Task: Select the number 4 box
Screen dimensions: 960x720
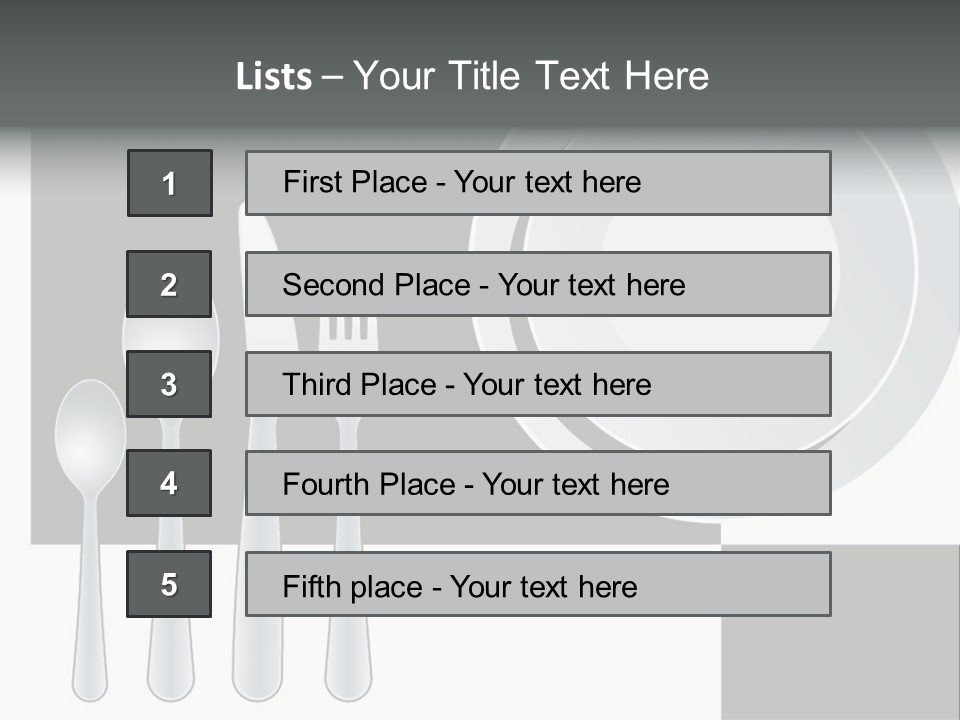Action: pos(169,483)
